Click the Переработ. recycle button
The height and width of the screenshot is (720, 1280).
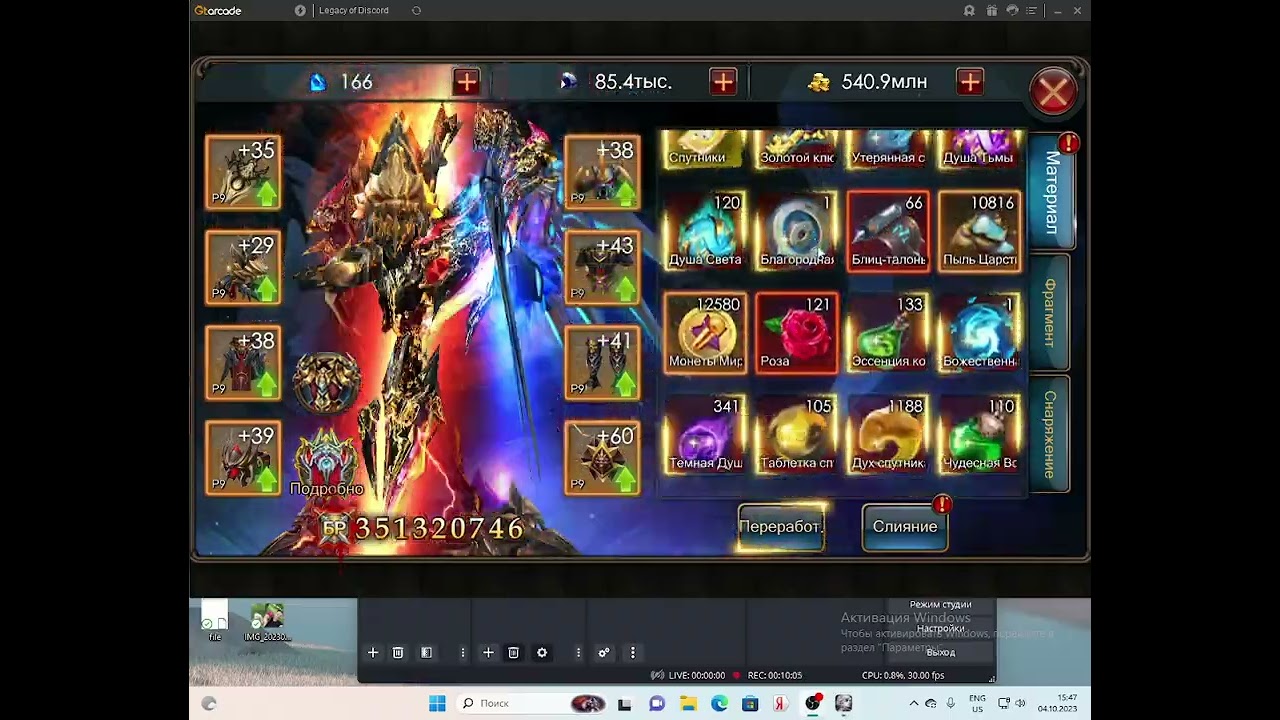click(x=781, y=527)
